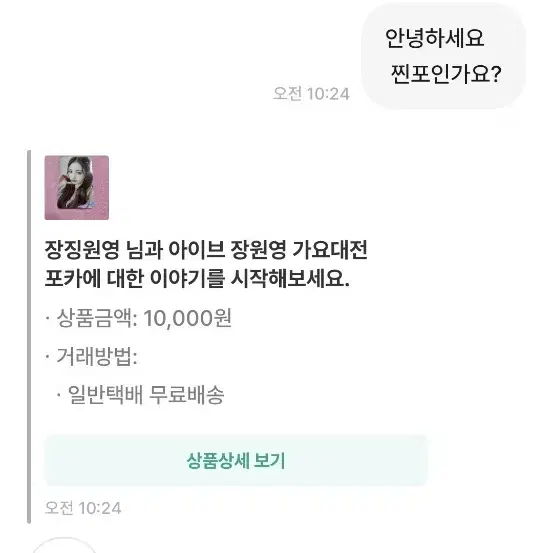The width and height of the screenshot is (553, 553).
Task: Open the 상품상세 보기 button
Action: click(x=236, y=461)
